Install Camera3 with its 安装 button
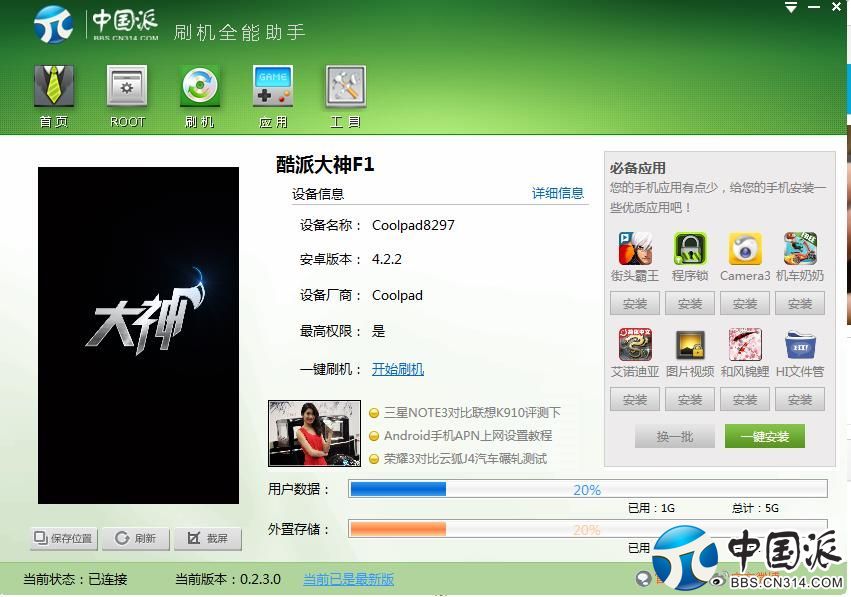 pos(745,303)
